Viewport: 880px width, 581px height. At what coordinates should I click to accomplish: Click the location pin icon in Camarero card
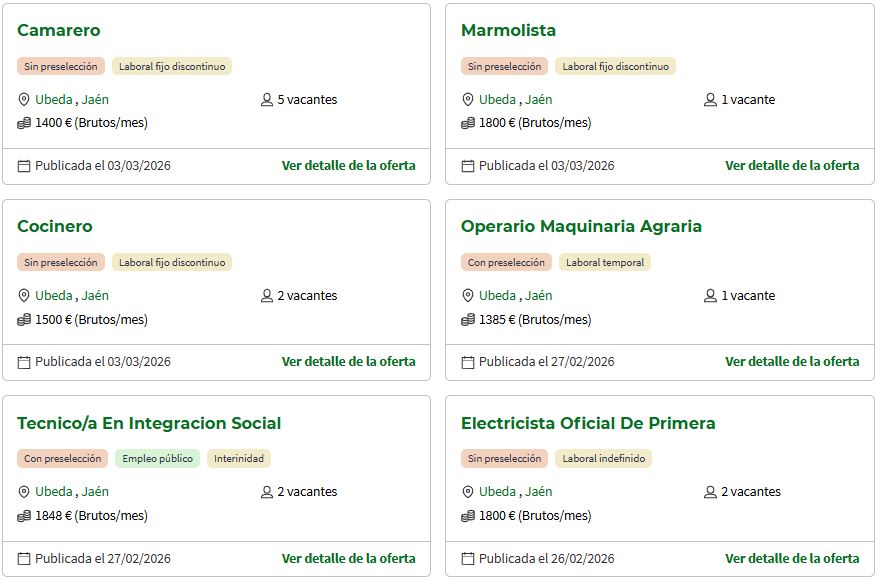[24, 100]
